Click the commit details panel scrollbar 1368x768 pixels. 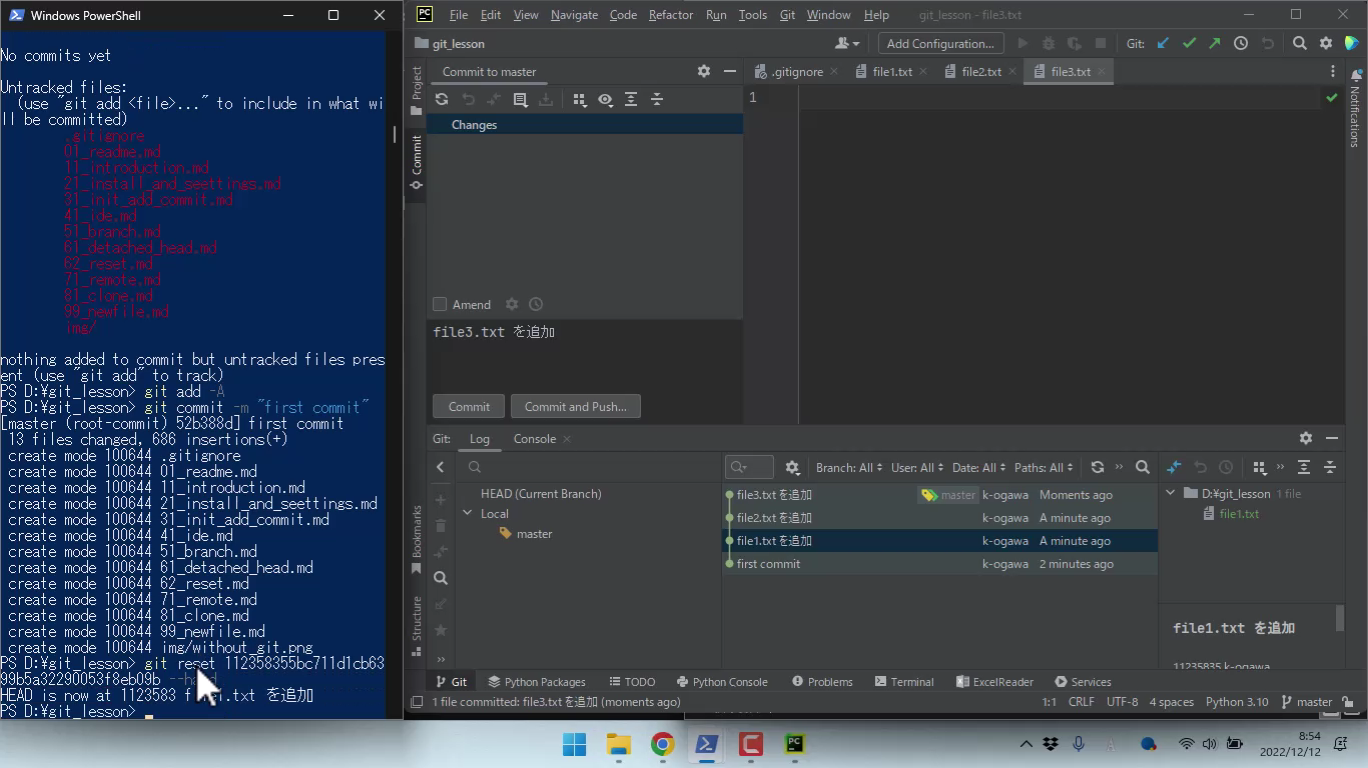1340,620
